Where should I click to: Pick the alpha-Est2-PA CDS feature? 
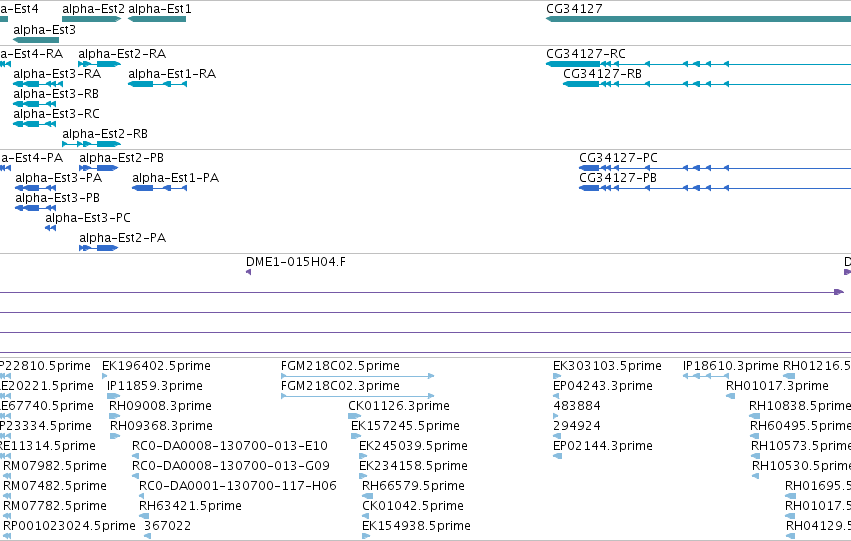pos(99,249)
